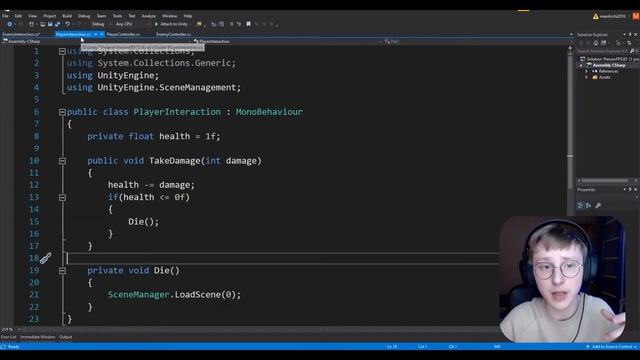Open the Tools menu

[x=117, y=16]
